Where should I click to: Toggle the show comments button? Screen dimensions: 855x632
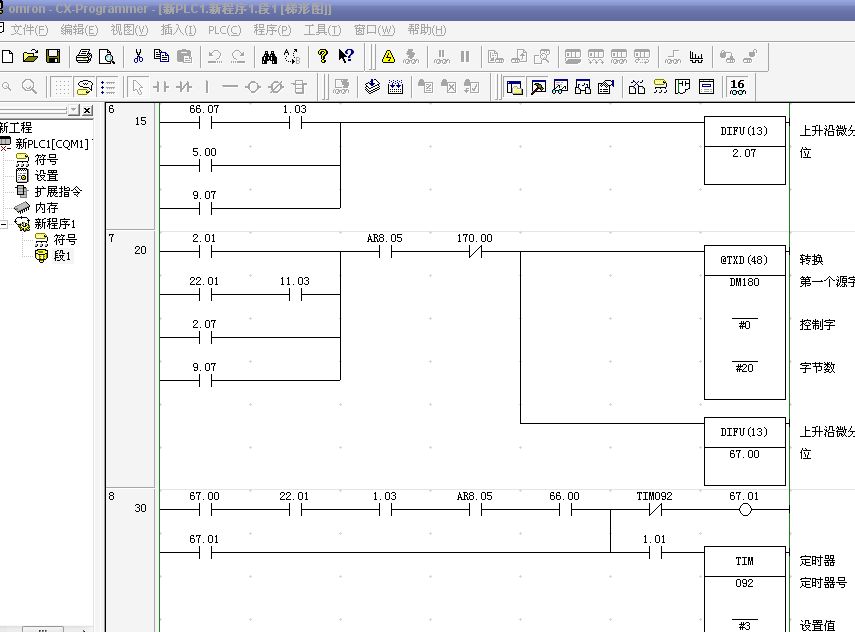(x=84, y=87)
